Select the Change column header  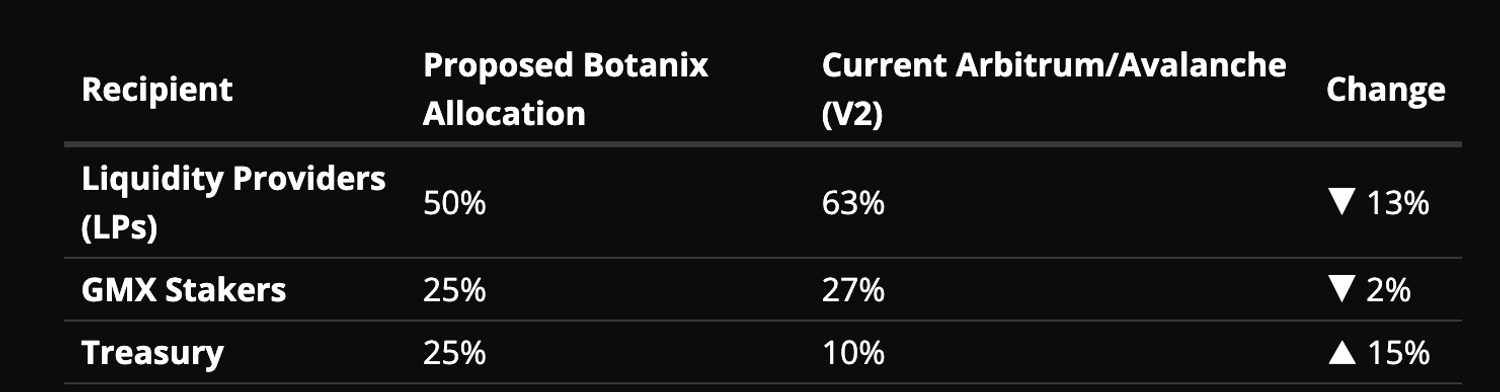coord(1386,90)
